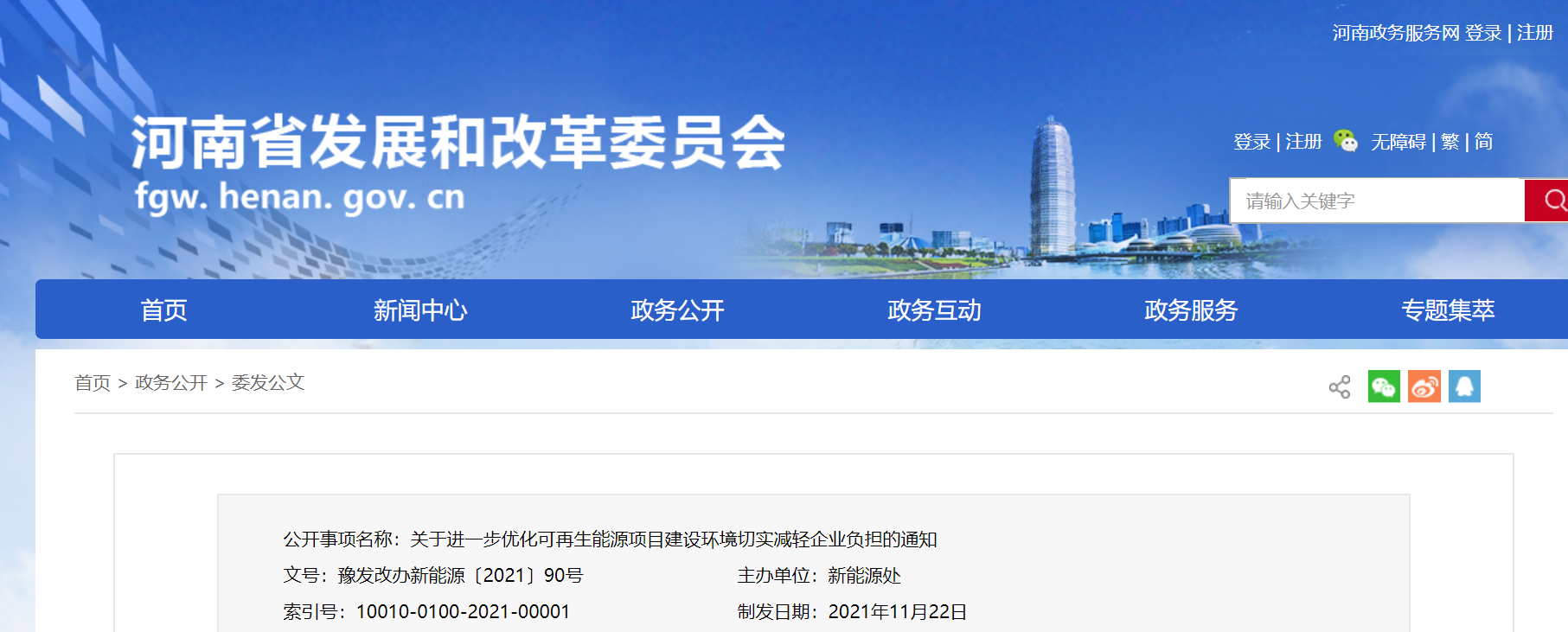The height and width of the screenshot is (632, 1568).
Task: Click the share icon above the article
Action: pyautogui.click(x=1339, y=386)
